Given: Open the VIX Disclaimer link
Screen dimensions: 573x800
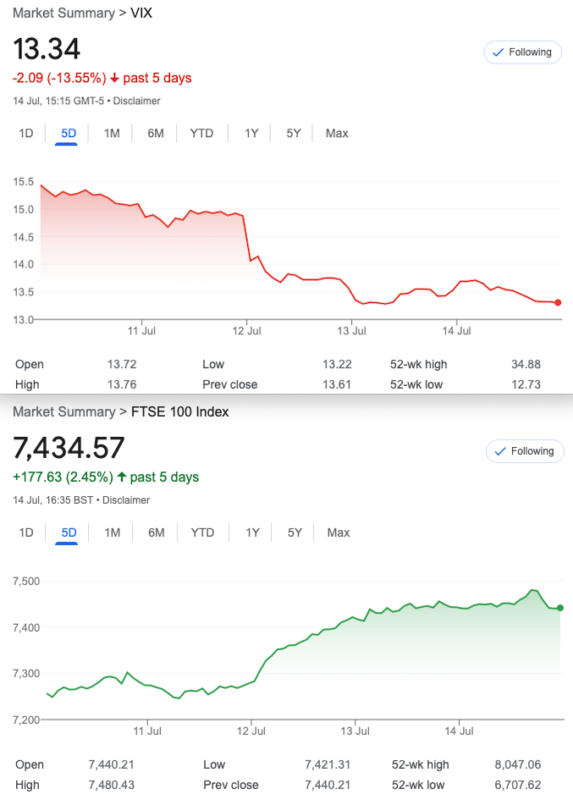Looking at the screenshot, I should pyautogui.click(x=137, y=101).
